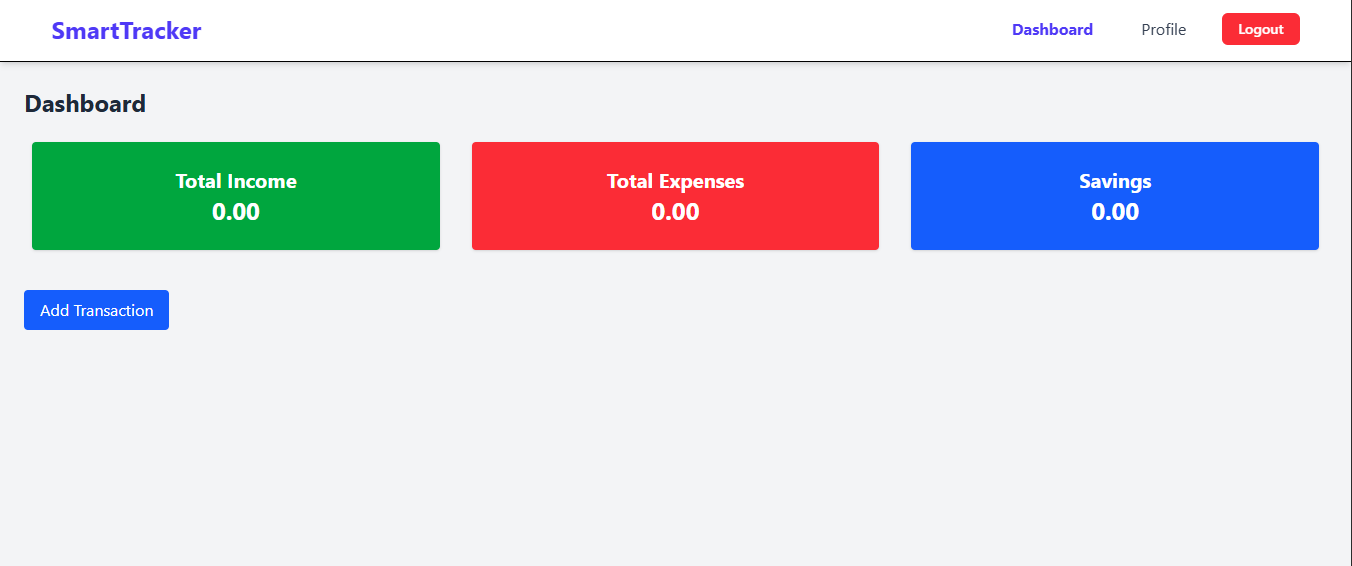Click the 0.00 amount under Total Expenses

[675, 212]
